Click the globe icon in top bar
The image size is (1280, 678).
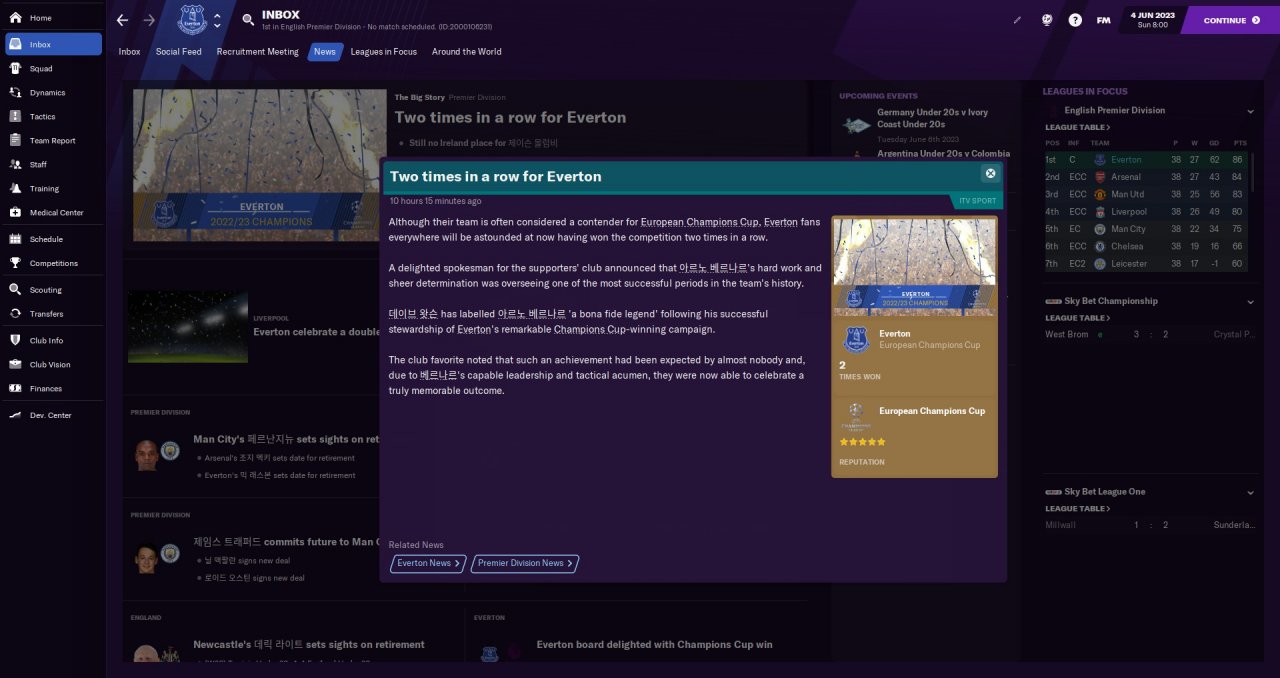1047,20
